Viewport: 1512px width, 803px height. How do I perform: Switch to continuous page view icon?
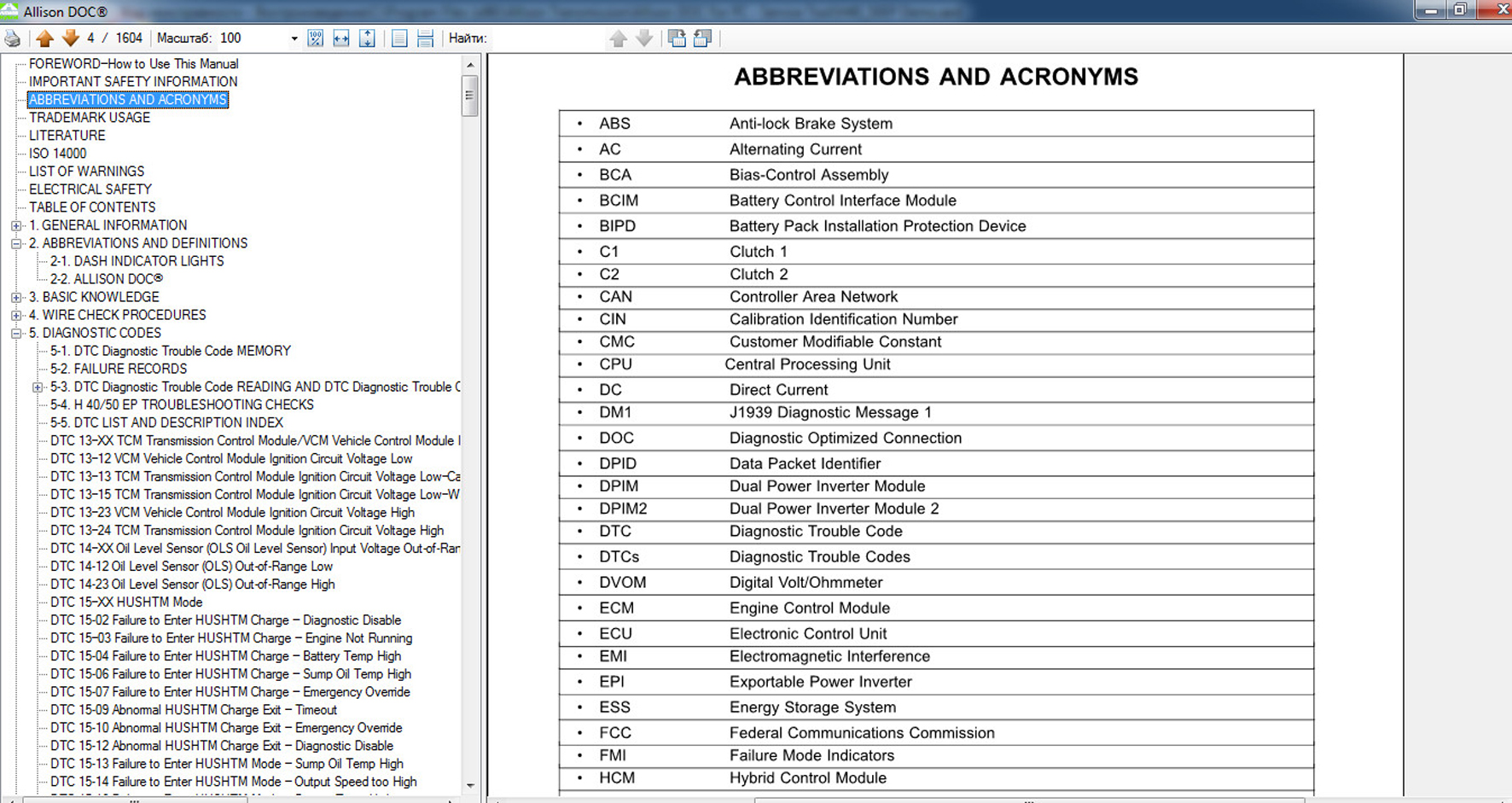[425, 38]
